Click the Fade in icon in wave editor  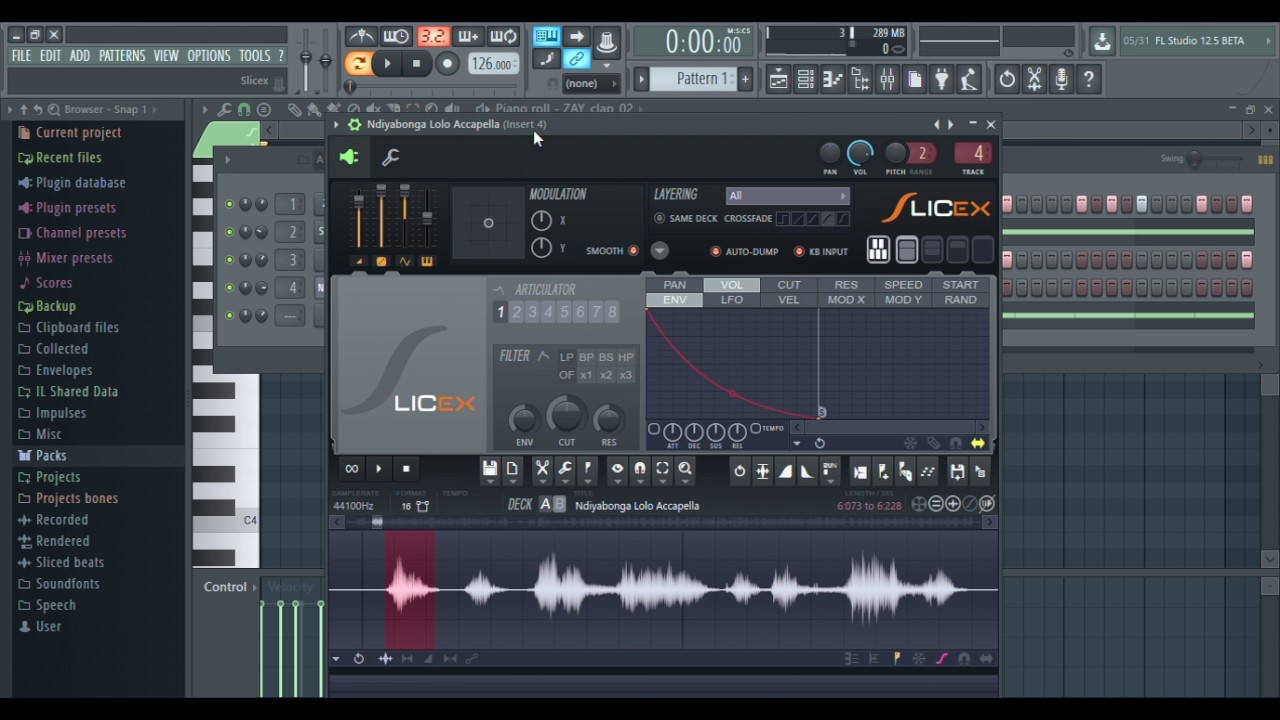tap(785, 471)
